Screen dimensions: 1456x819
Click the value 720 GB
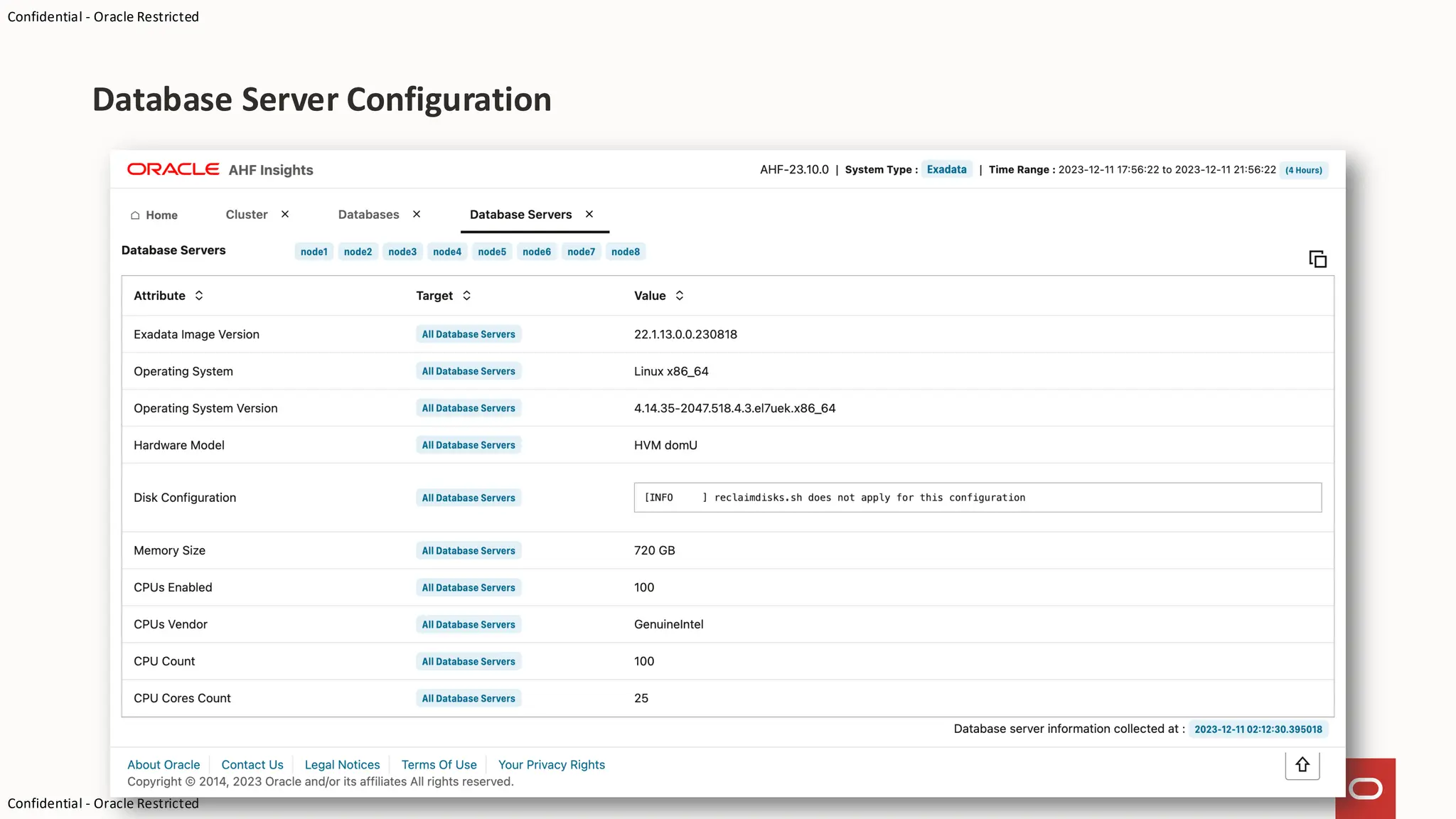click(x=654, y=550)
